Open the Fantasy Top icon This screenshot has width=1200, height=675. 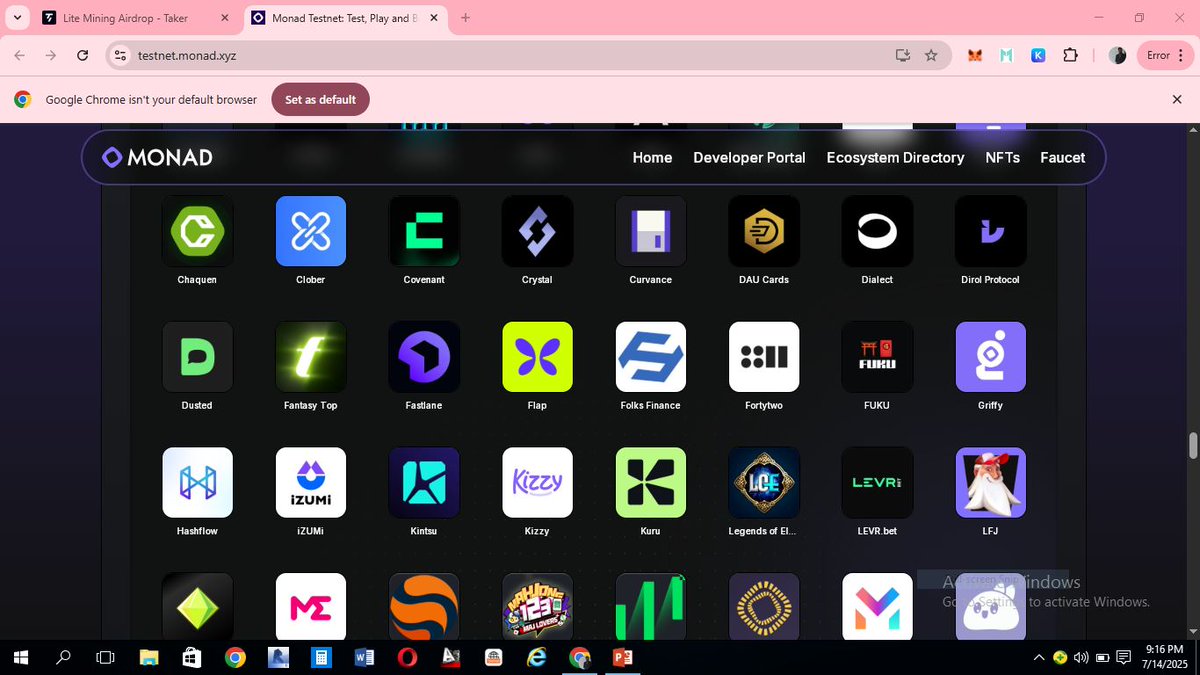pos(311,357)
